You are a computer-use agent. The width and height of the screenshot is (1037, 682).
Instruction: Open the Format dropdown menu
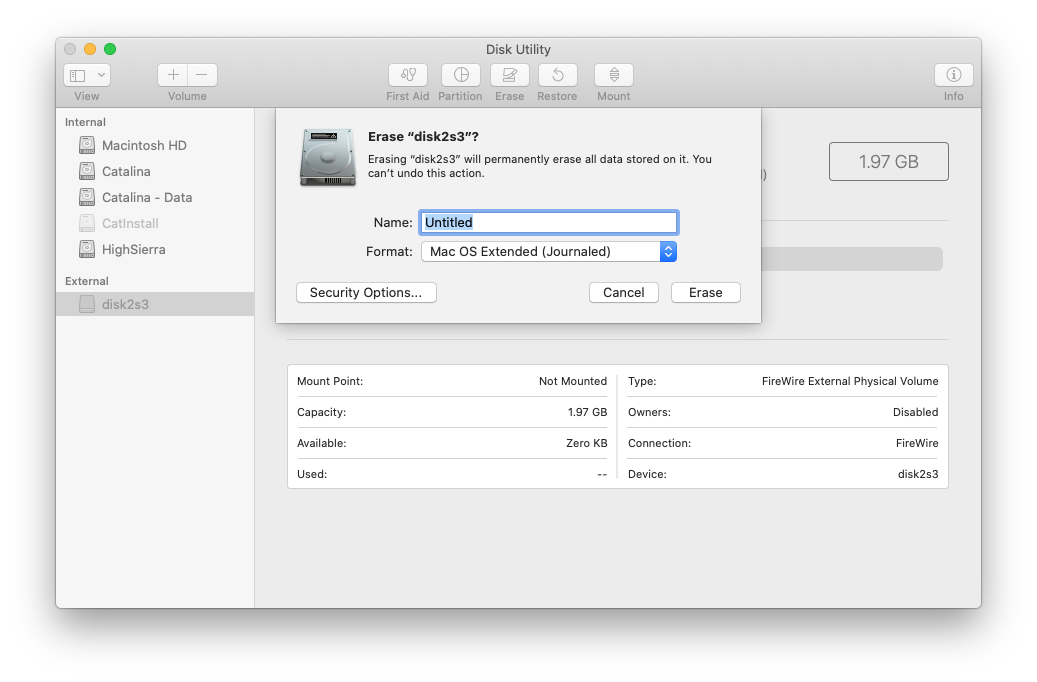[548, 251]
